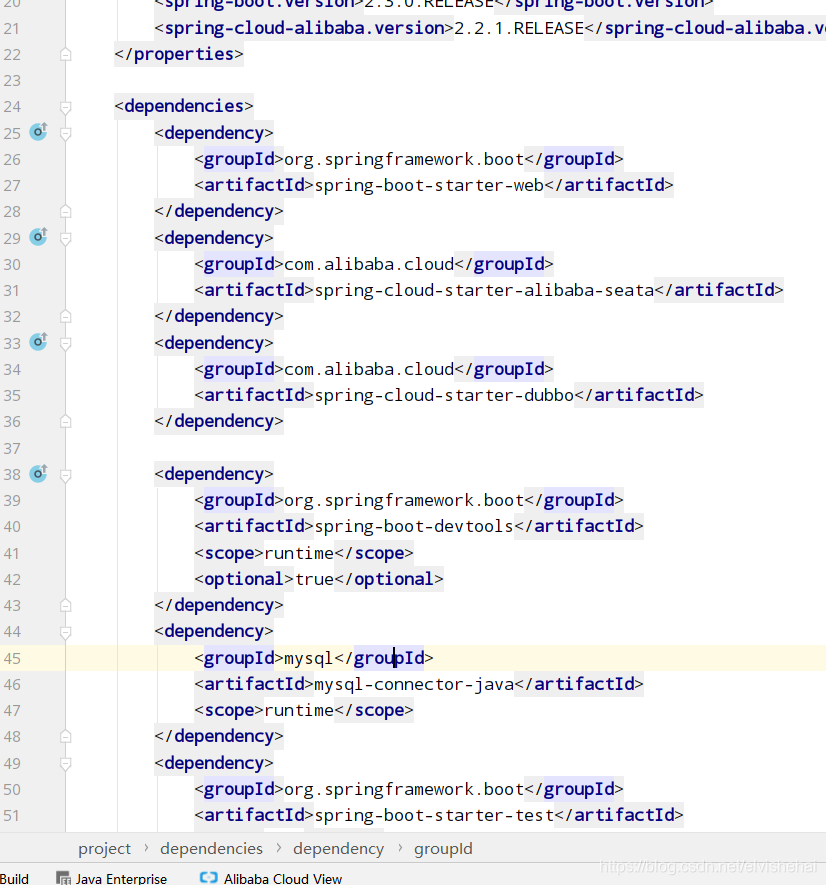The image size is (826, 885).
Task: Fold the dubbo dependency block at line 33
Action: pyautogui.click(x=65, y=343)
